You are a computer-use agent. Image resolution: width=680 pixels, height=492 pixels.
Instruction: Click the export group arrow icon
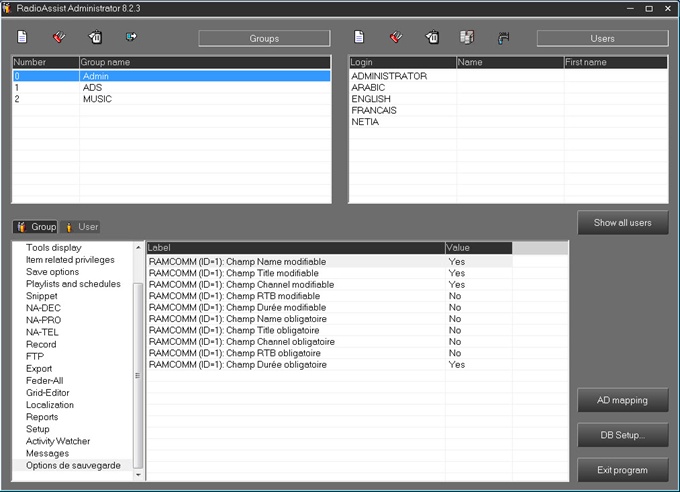point(131,38)
